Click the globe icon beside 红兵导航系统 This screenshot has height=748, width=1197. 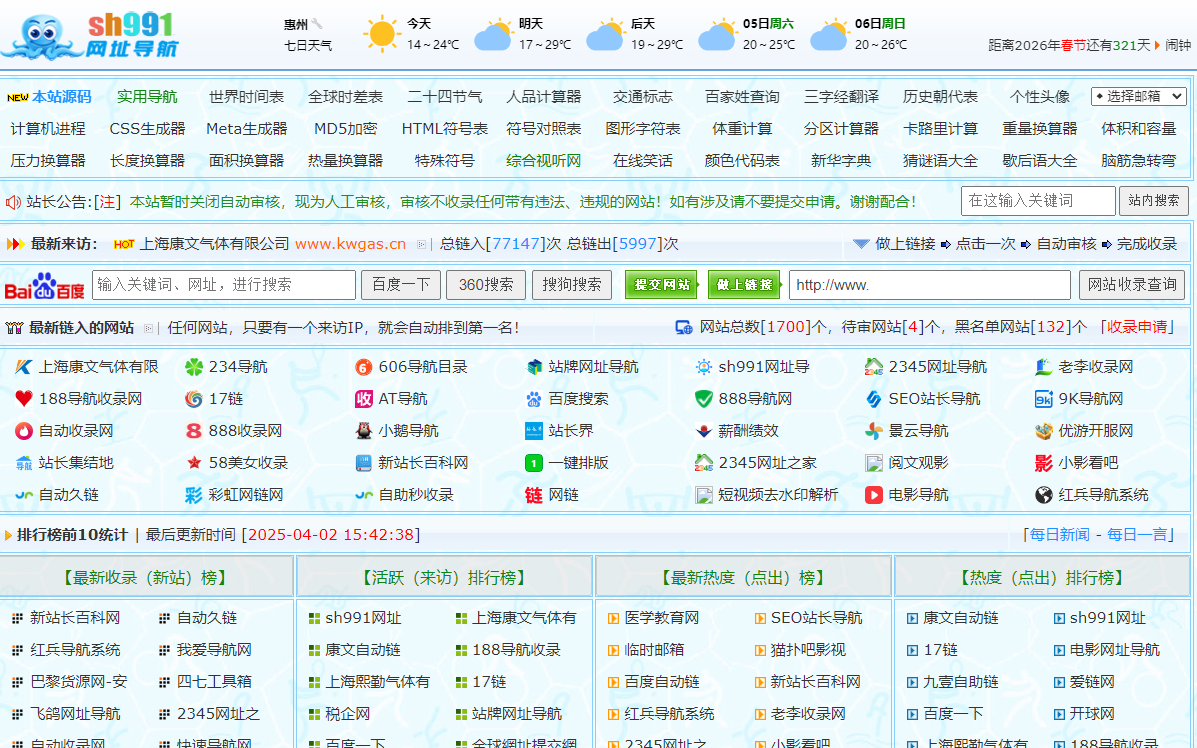tap(1044, 495)
